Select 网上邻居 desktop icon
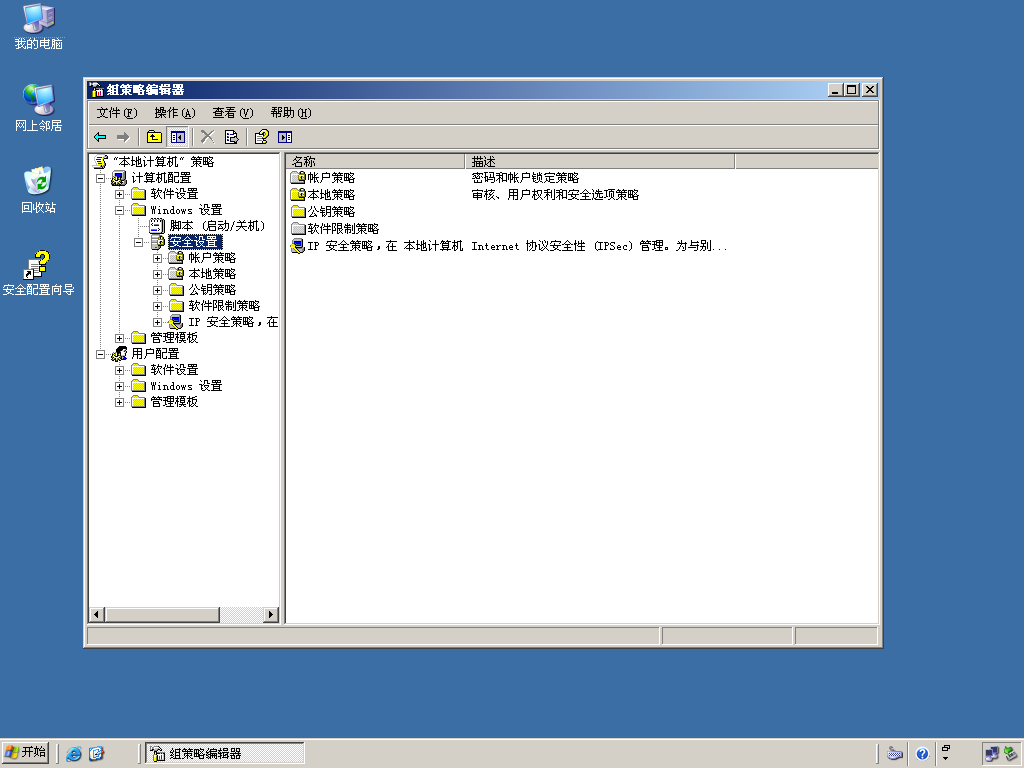Screen dimensions: 1024x768 click(x=39, y=108)
